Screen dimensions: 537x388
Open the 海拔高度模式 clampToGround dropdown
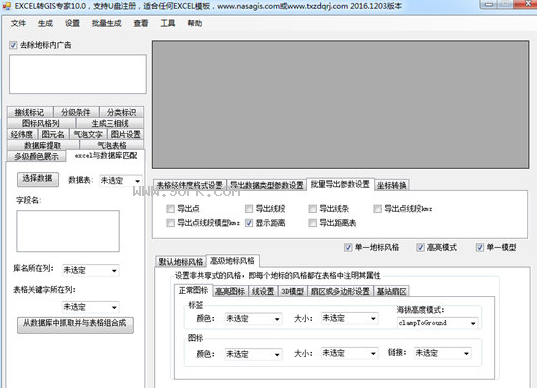[x=437, y=323]
